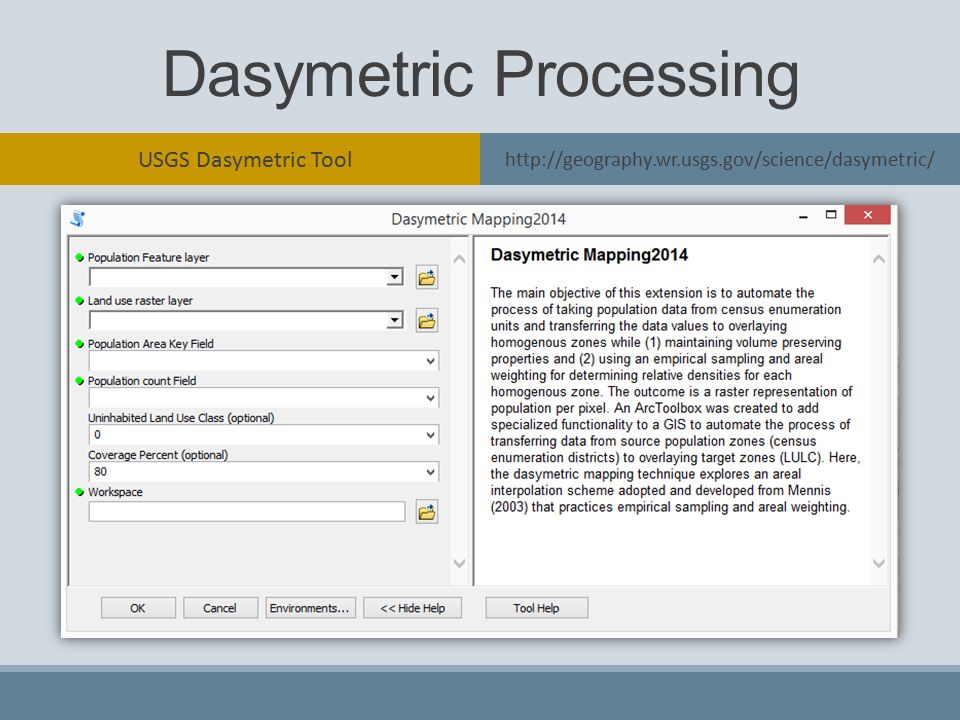
Task: Expand Population Feature layer dropdown arrow
Action: [x=395, y=277]
